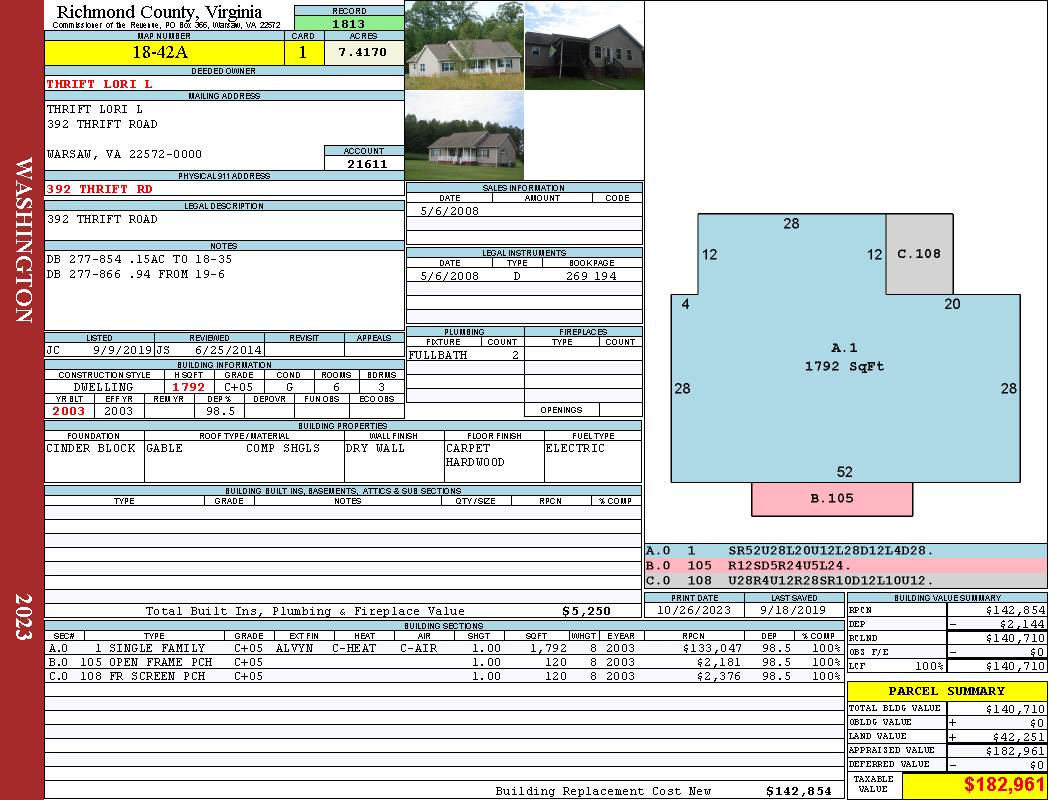Select listed date 9/9/2019

[x=123, y=350]
